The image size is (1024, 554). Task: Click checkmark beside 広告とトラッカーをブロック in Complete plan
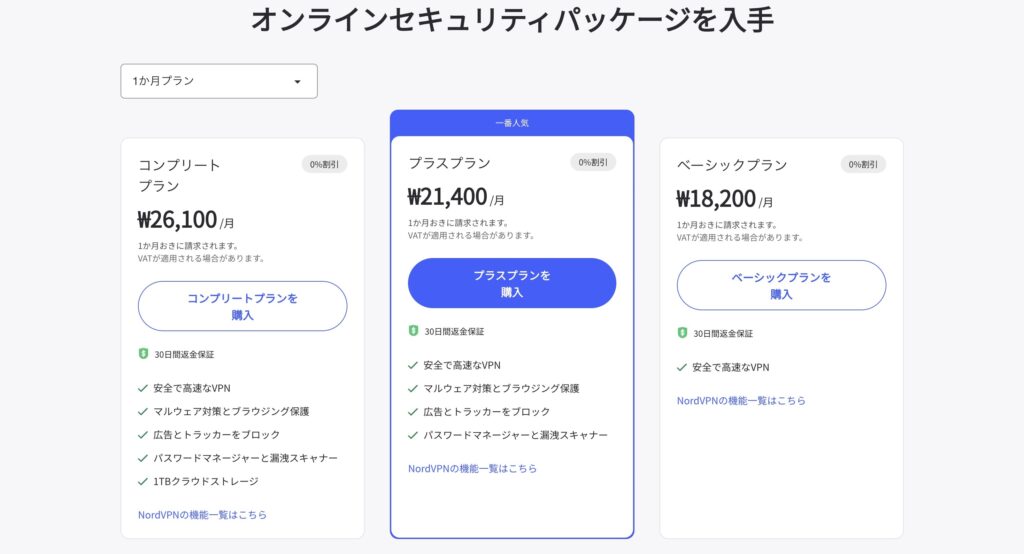[143, 435]
